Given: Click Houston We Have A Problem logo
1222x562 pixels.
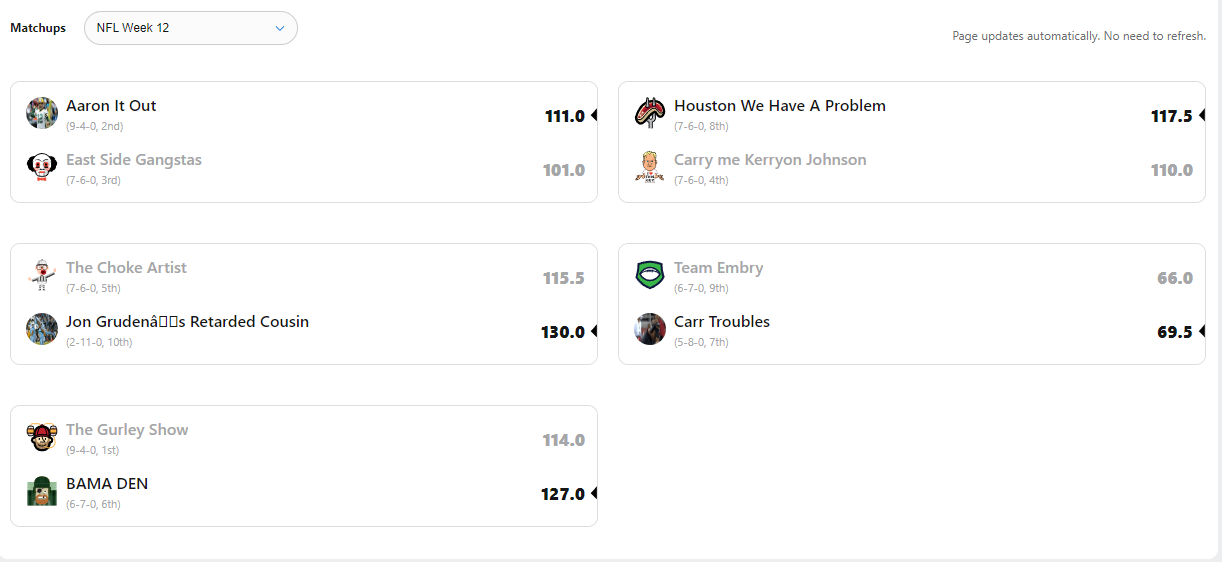Looking at the screenshot, I should coord(650,113).
